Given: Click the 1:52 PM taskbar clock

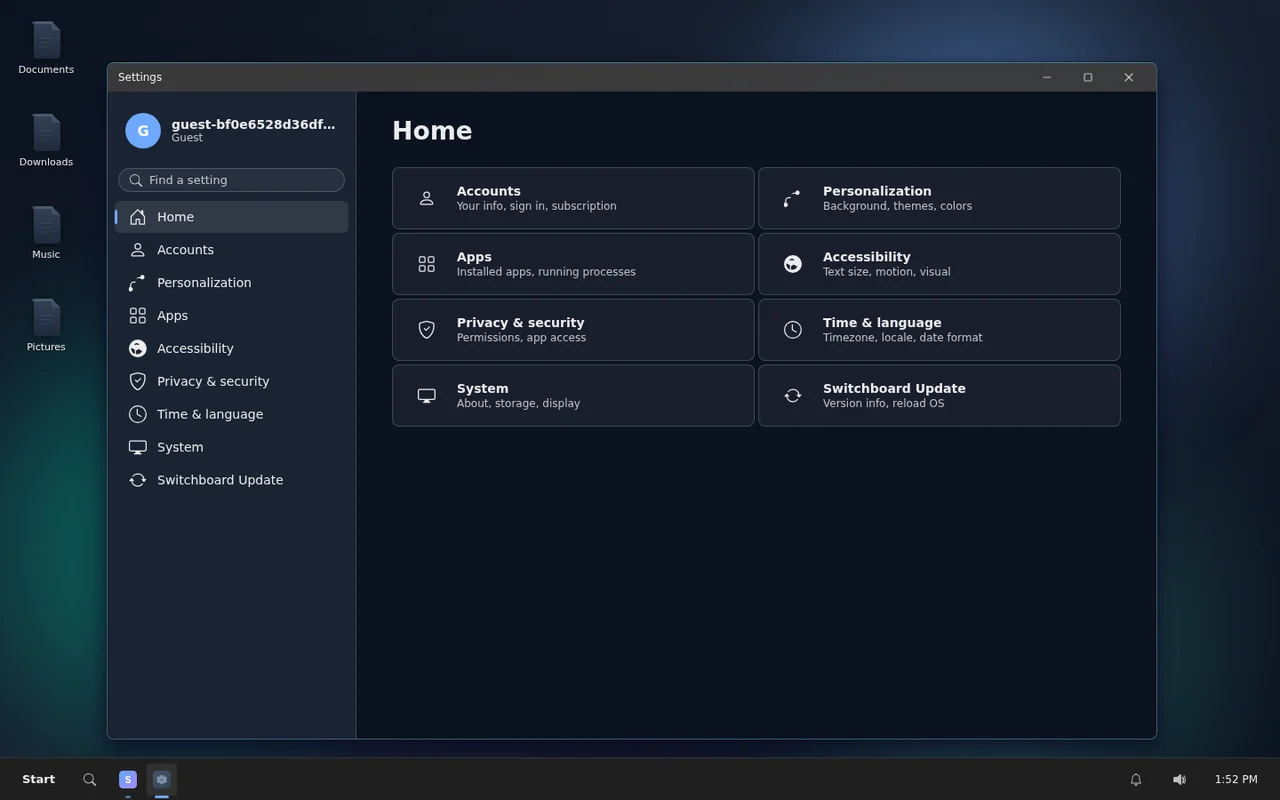Looking at the screenshot, I should [x=1236, y=780].
